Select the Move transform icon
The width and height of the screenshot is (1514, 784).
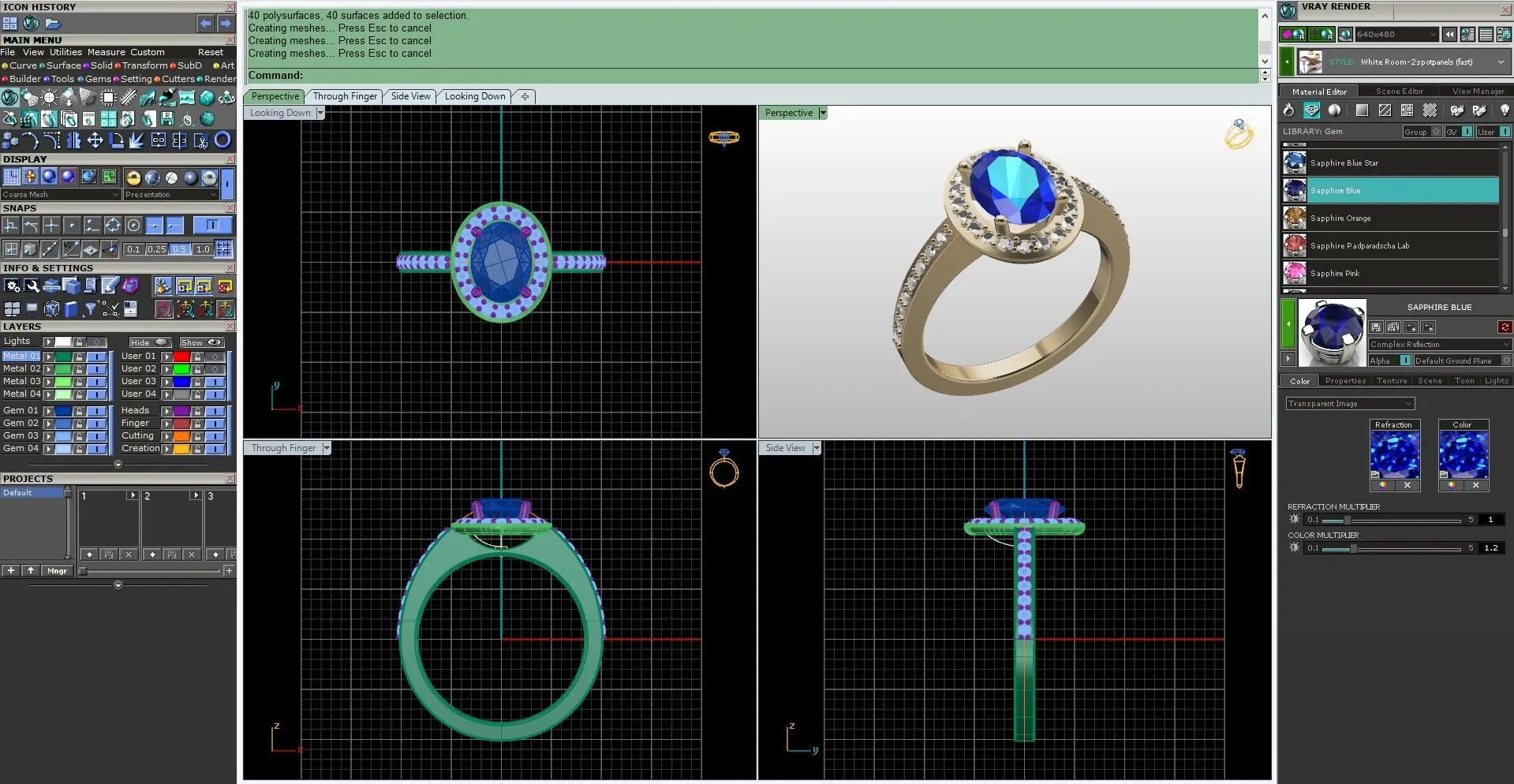[95, 140]
